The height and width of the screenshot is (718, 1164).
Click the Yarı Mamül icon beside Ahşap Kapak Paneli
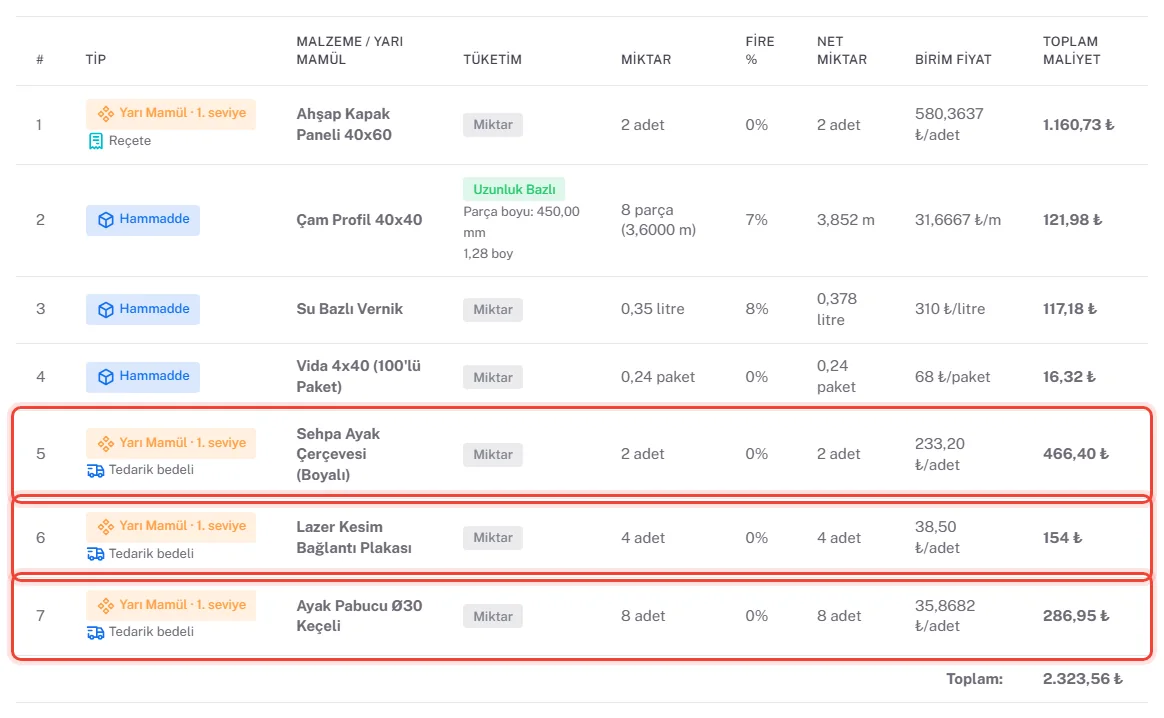pyautogui.click(x=105, y=114)
